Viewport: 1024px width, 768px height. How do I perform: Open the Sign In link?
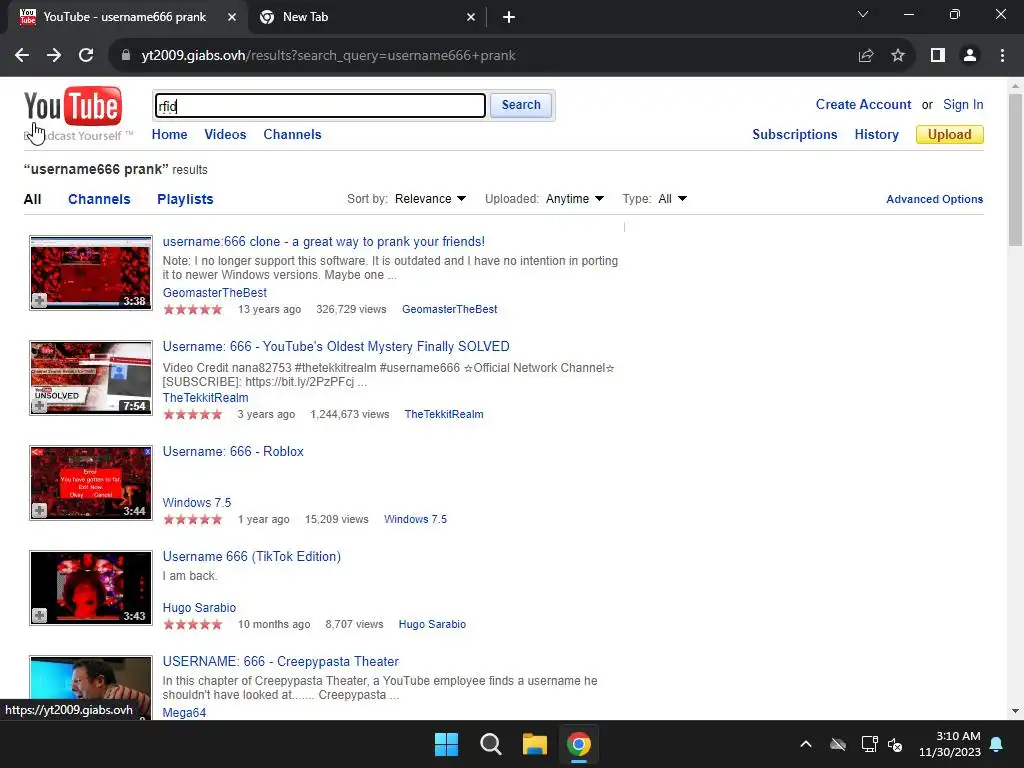[963, 104]
